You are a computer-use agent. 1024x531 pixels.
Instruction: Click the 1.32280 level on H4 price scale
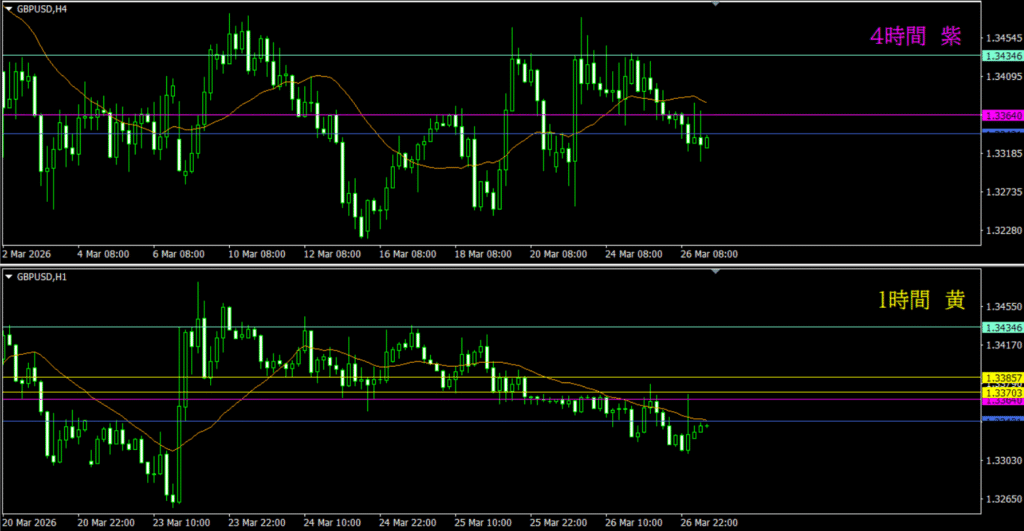click(1003, 230)
